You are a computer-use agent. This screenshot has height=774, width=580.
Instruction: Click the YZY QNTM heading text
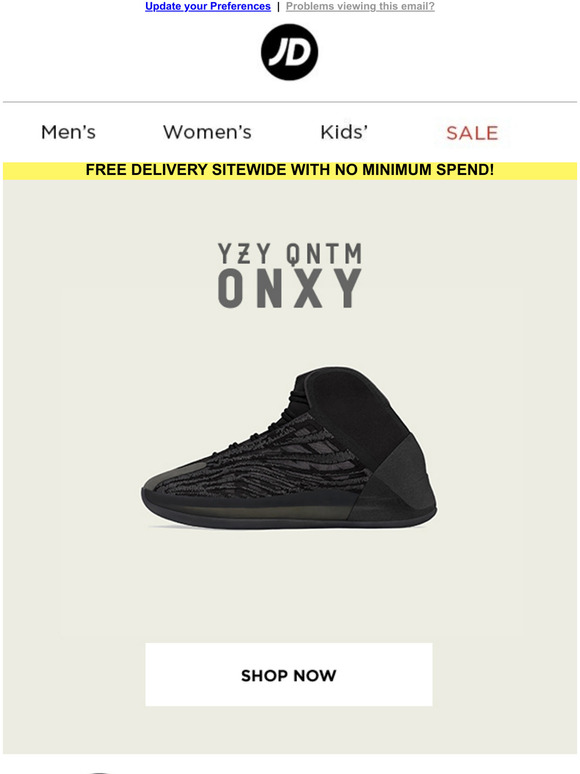pyautogui.click(x=290, y=254)
